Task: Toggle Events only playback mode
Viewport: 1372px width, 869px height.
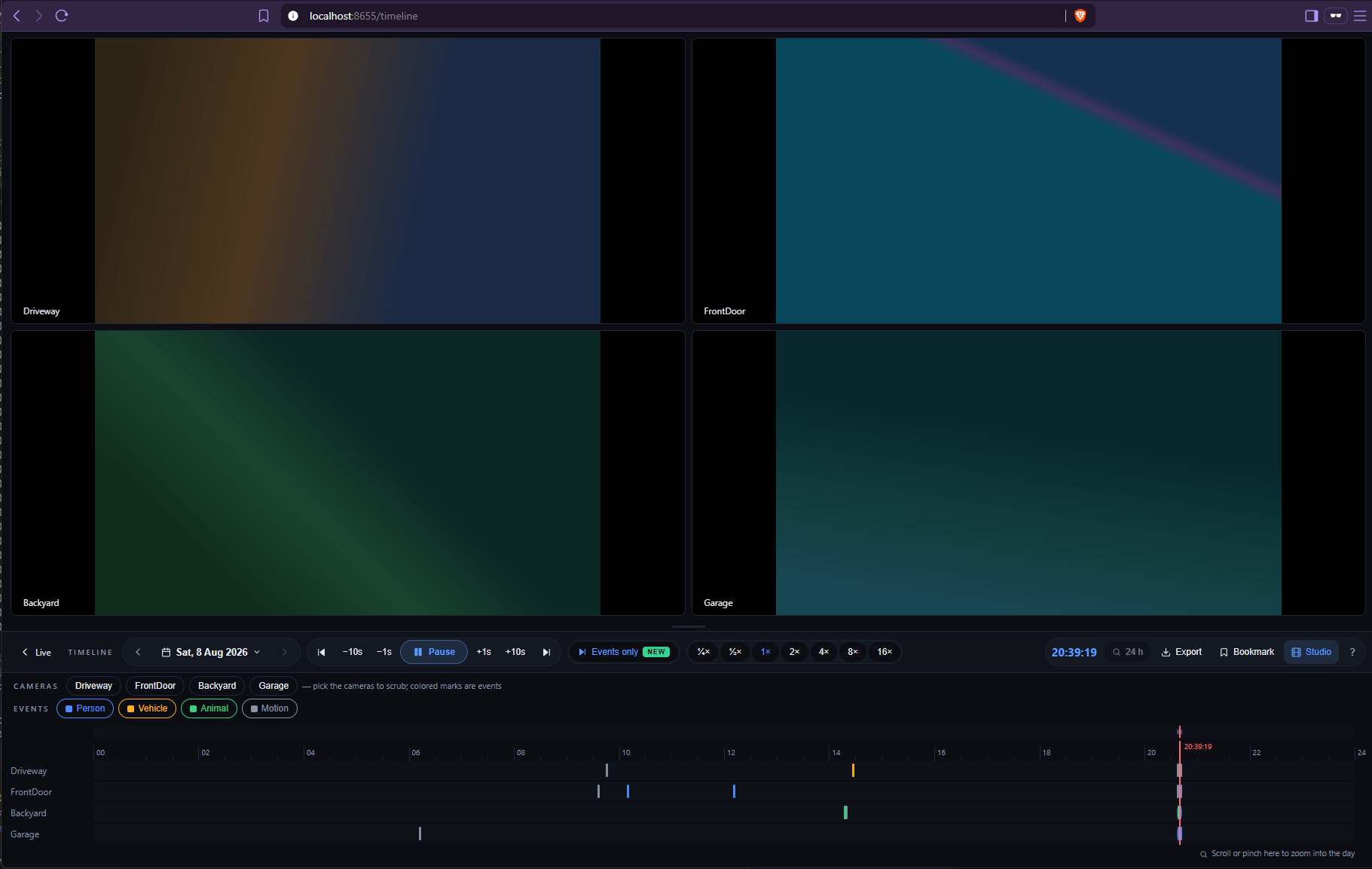Action: [623, 652]
